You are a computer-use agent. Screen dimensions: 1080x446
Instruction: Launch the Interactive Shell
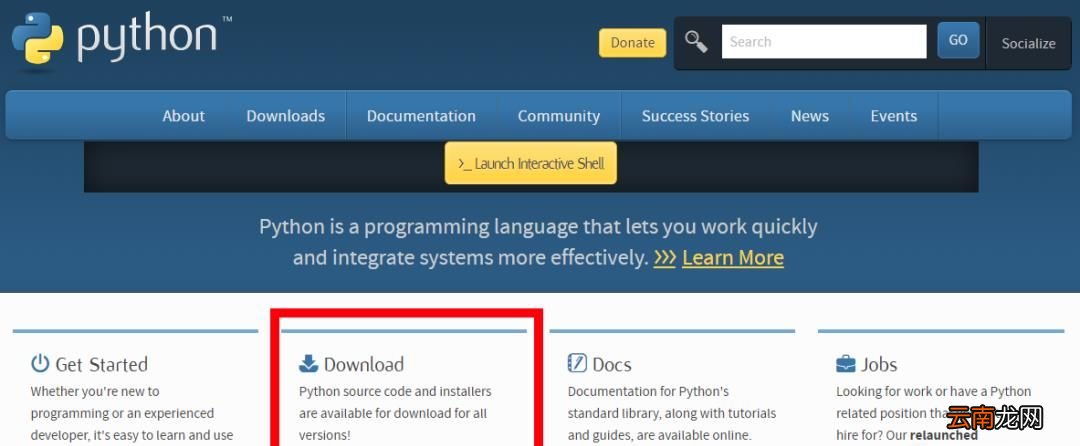[x=530, y=163]
